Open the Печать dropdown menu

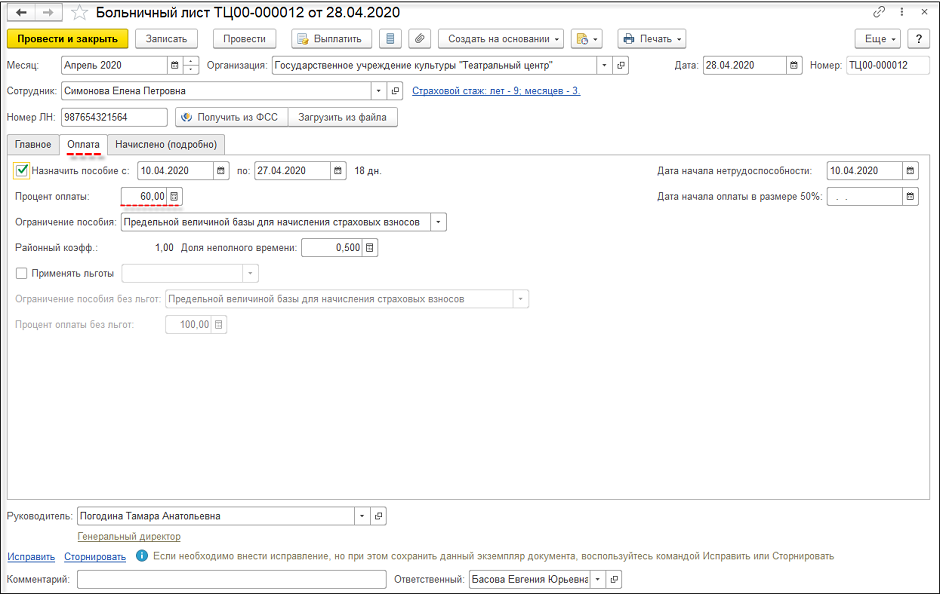[652, 39]
